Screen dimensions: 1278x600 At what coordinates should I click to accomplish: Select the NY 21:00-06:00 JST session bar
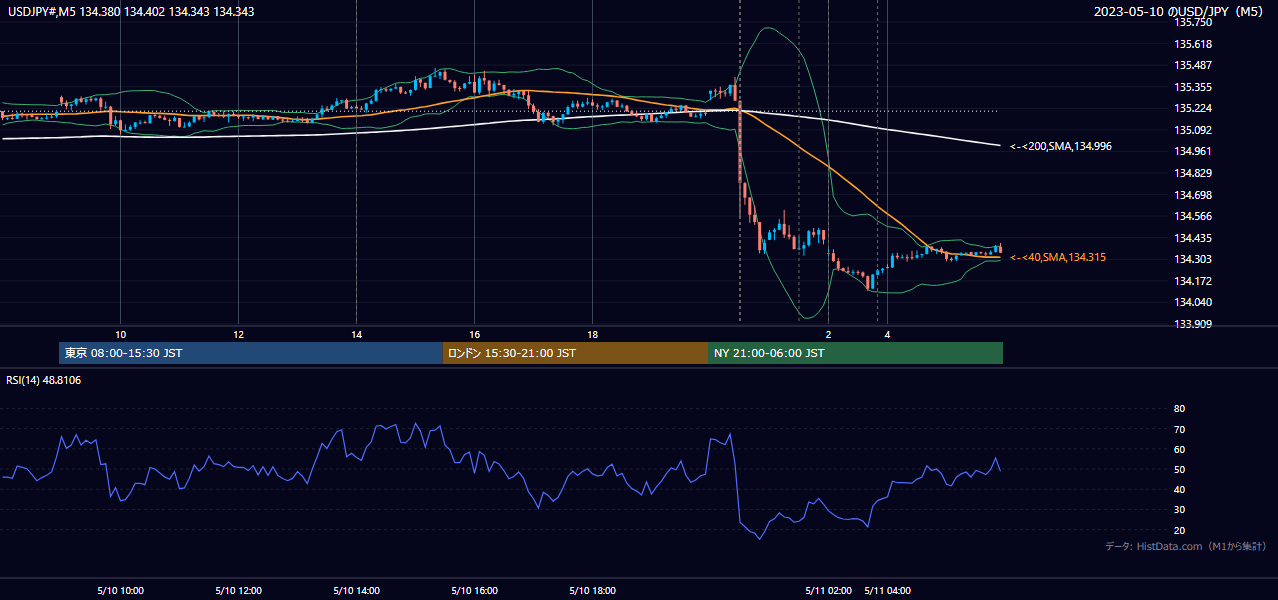855,353
